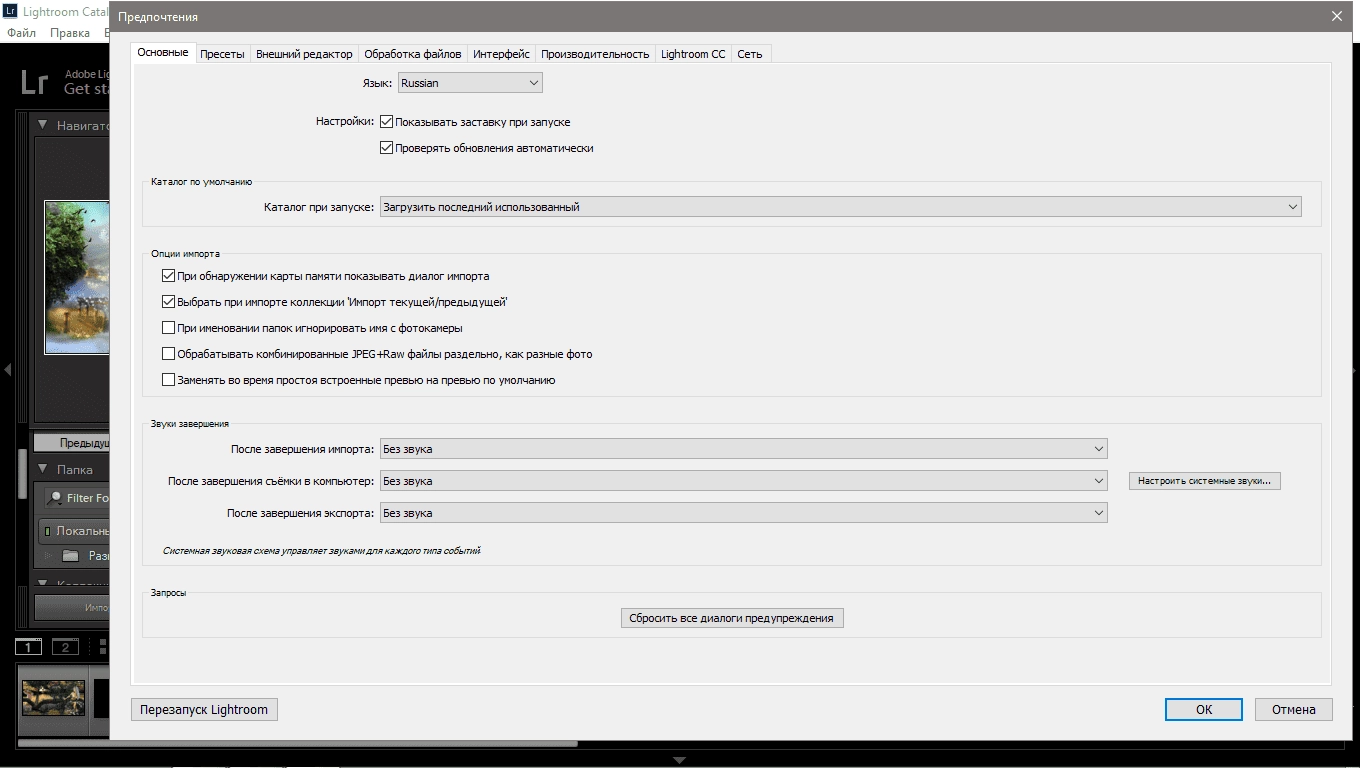
Task: Open the Язык Russian dropdown
Action: click(x=470, y=83)
